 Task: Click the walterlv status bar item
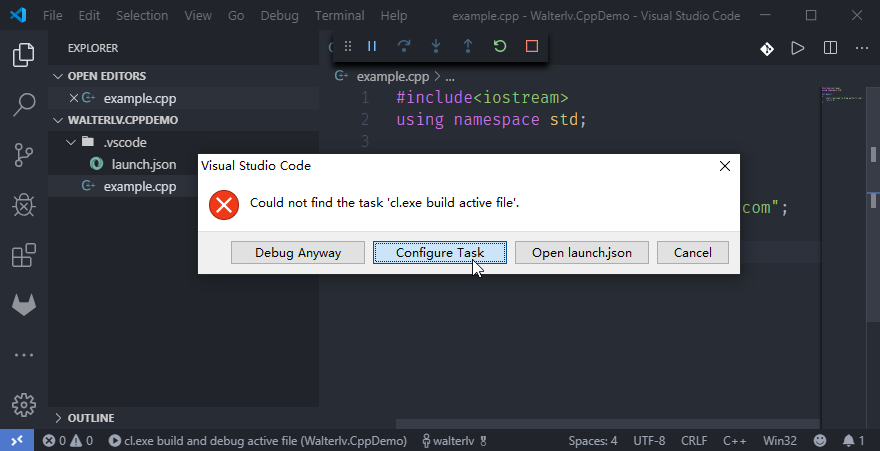455,441
